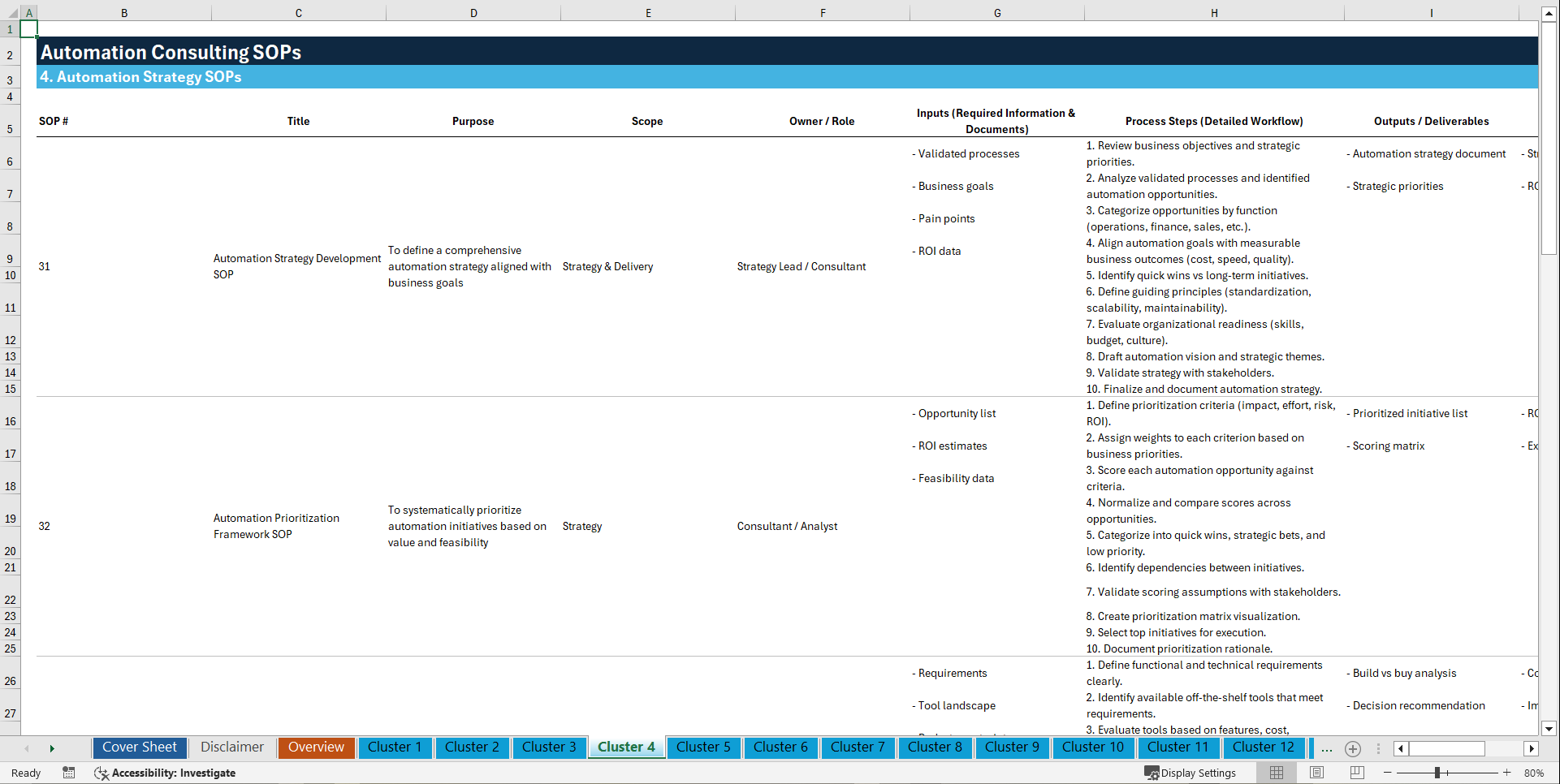Viewport: 1560px width, 784px height.
Task: Start macro recording from the status bar
Action: tap(69, 773)
